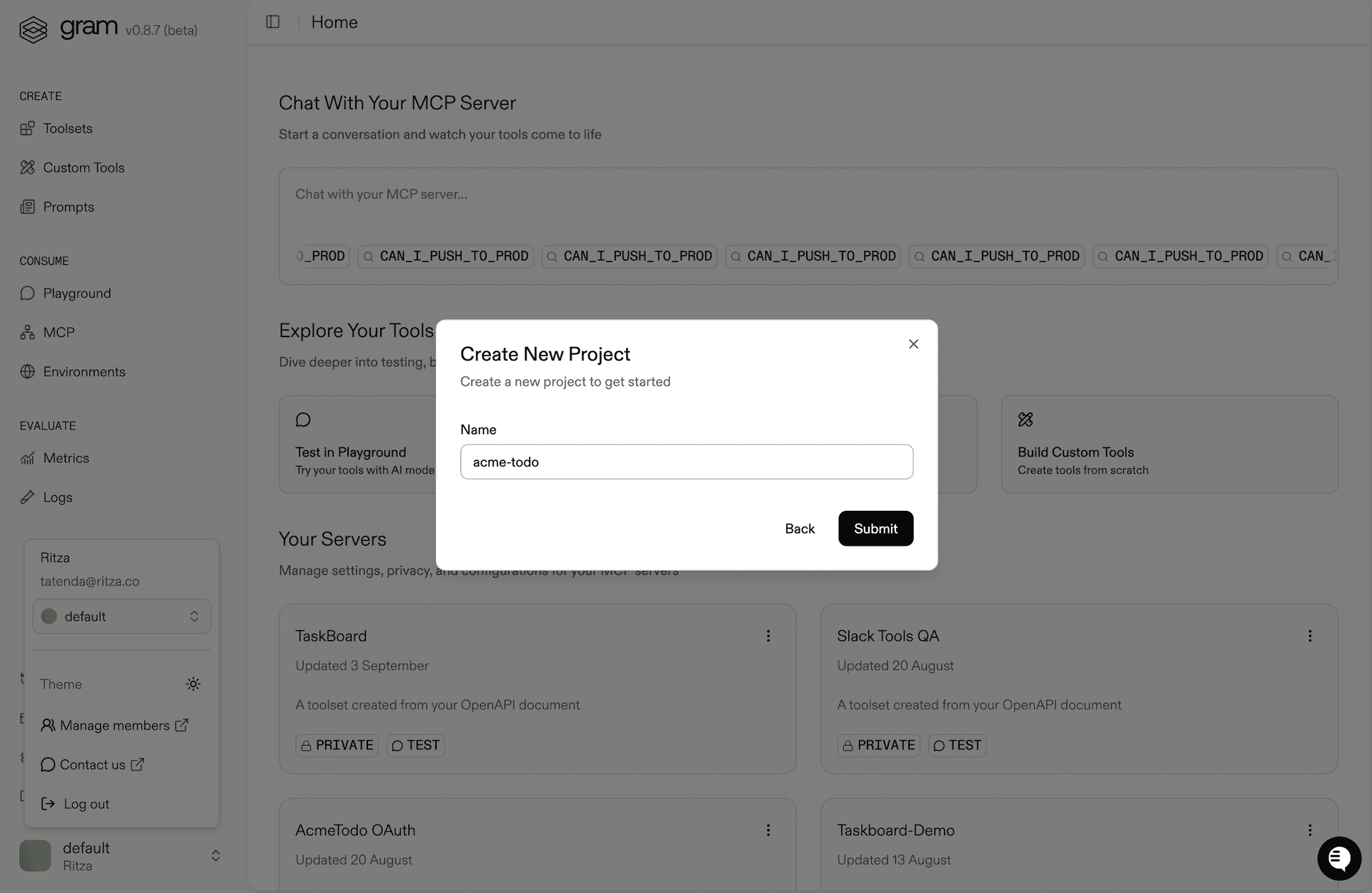The image size is (1372, 893).
Task: Open the Logs panel
Action: coord(57,497)
